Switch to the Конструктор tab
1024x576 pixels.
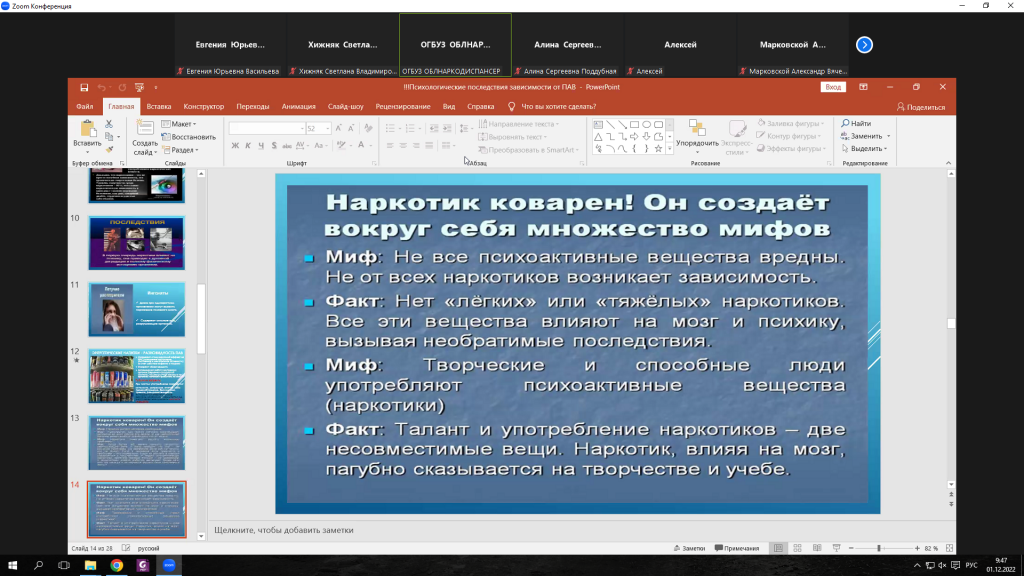pyautogui.click(x=204, y=106)
